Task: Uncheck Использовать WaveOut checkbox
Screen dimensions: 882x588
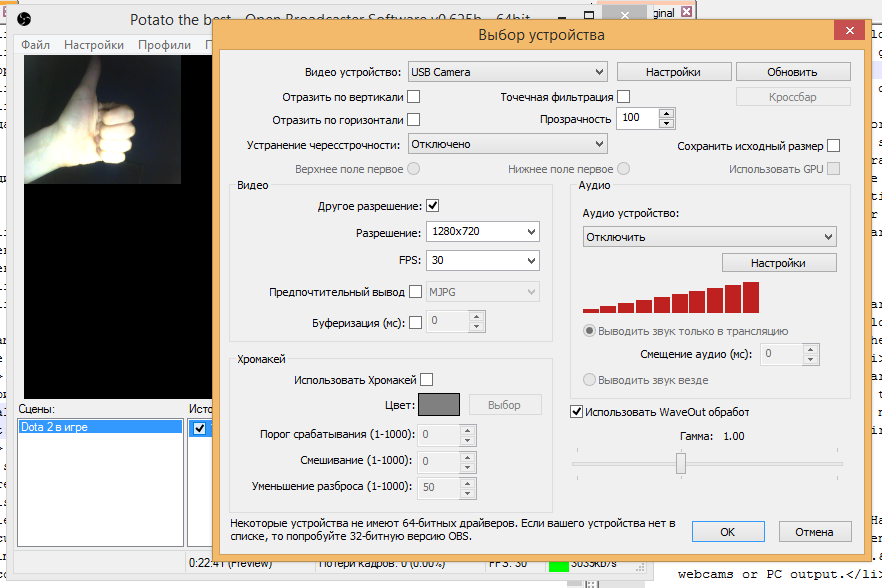Action: (577, 412)
